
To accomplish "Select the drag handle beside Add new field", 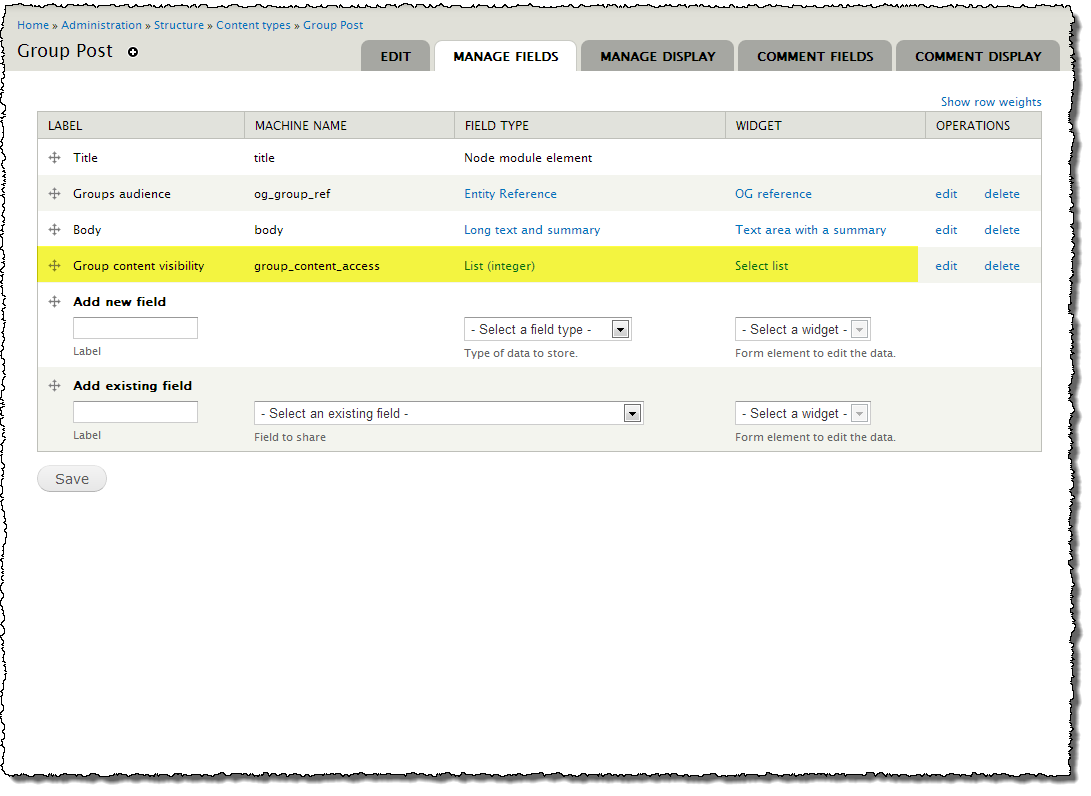I will (54, 301).
